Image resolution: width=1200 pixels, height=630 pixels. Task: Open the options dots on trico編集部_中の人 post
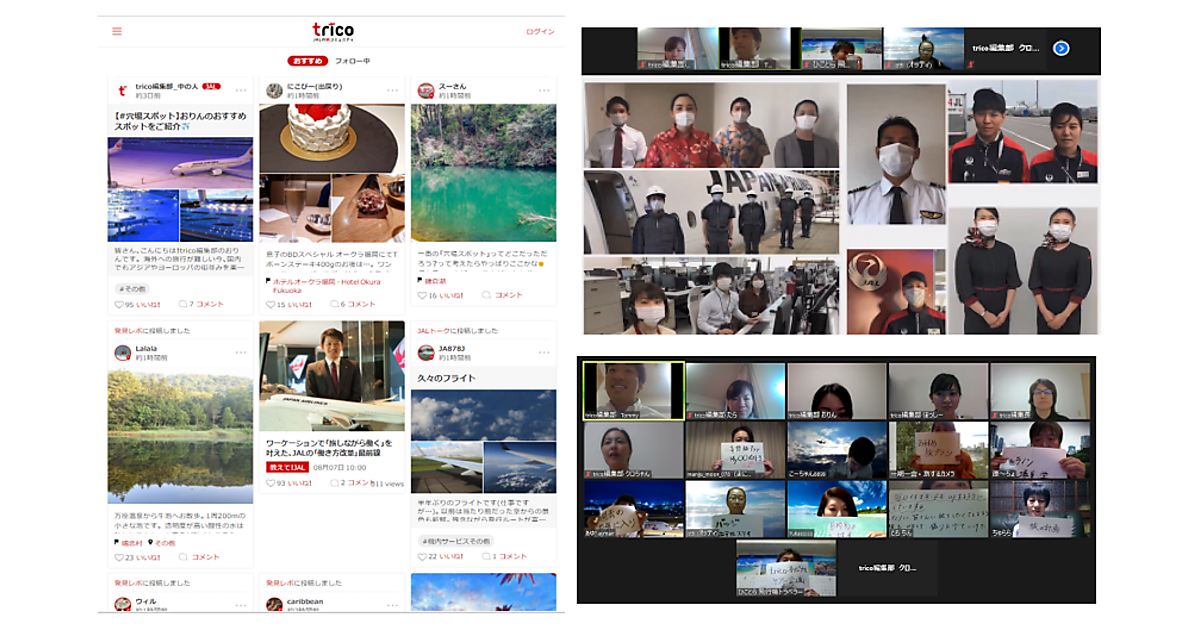click(241, 90)
